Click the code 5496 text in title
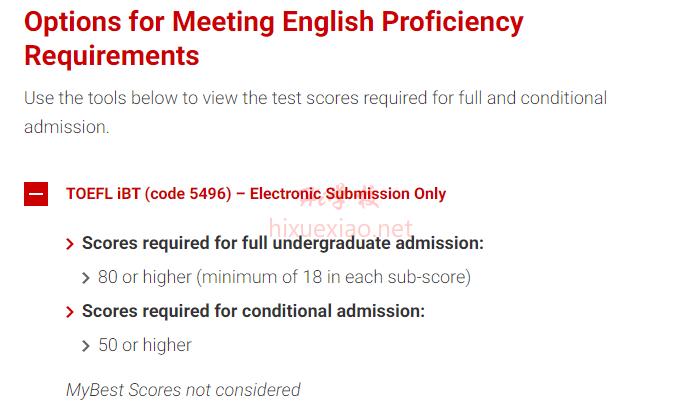The image size is (683, 415). [188, 193]
